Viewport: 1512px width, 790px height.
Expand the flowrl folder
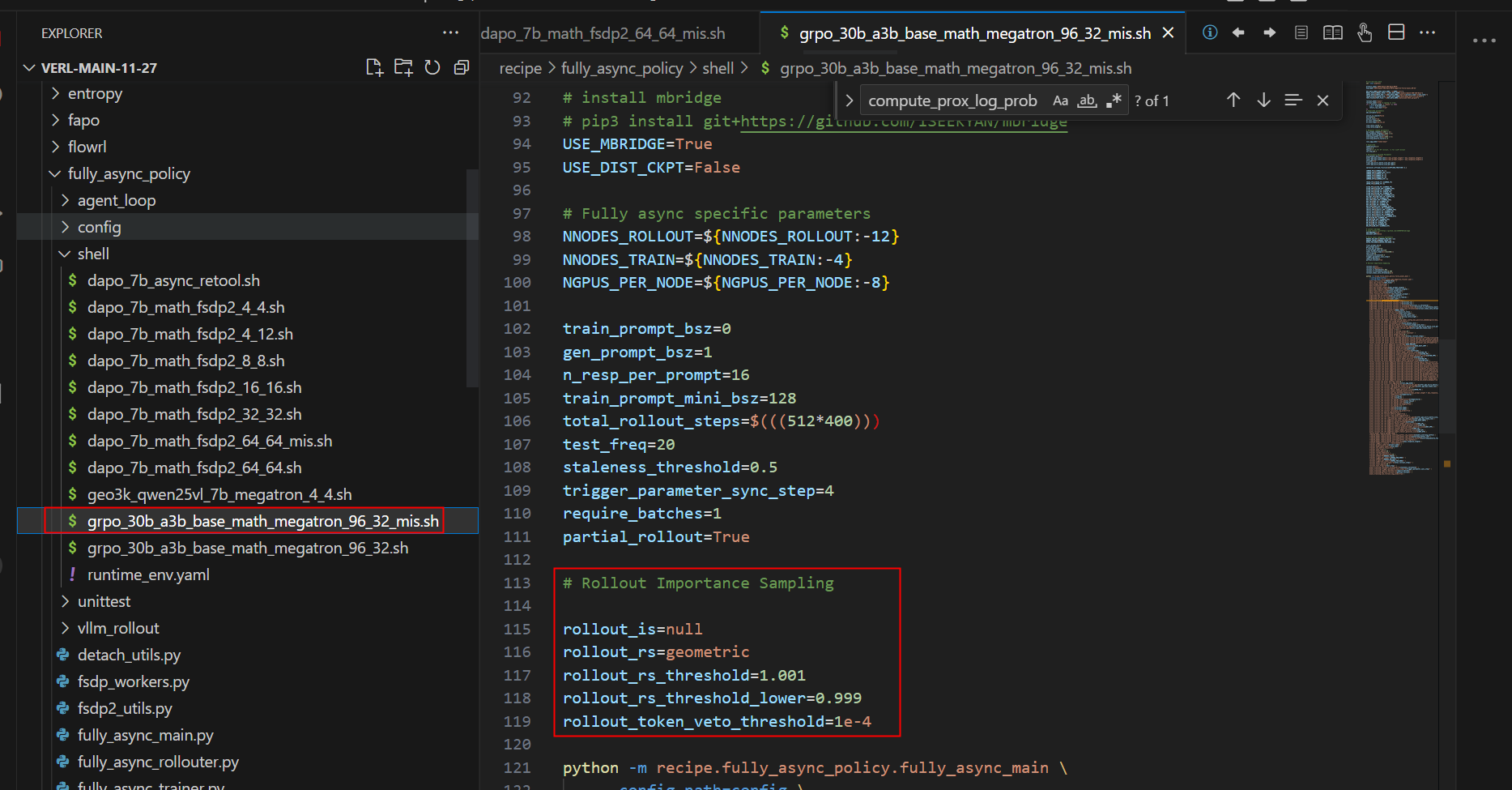55,147
